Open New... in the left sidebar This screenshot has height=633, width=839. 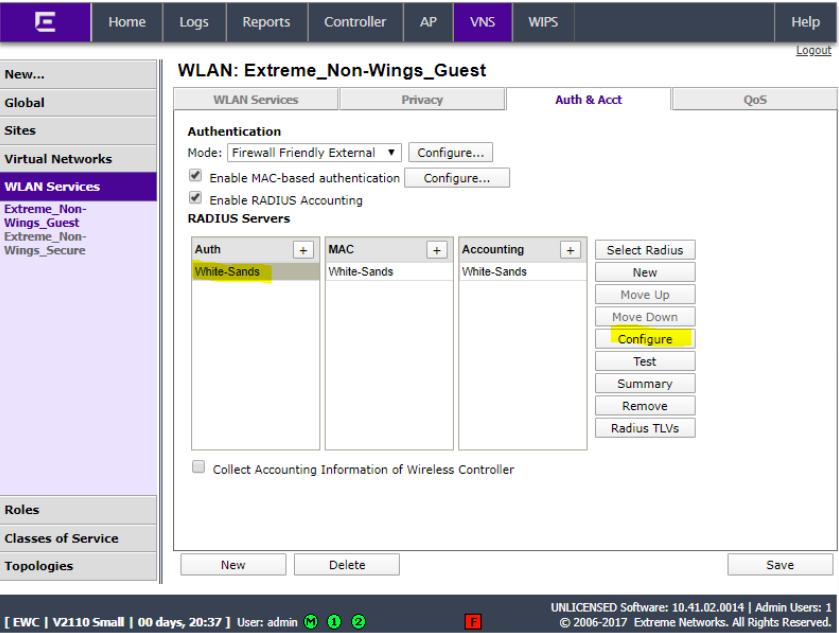coord(78,74)
